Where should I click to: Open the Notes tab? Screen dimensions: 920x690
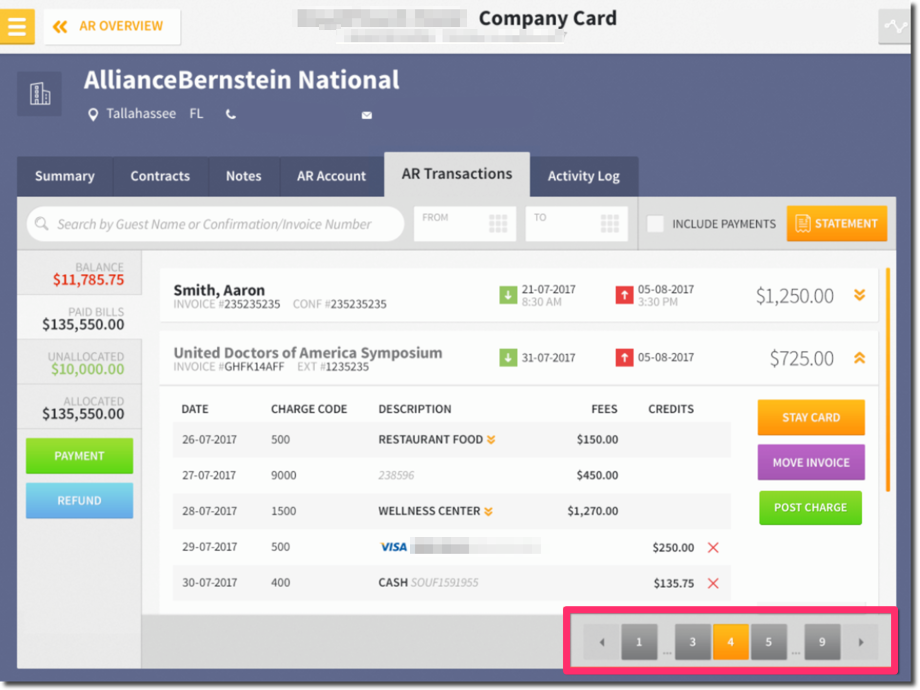(243, 176)
